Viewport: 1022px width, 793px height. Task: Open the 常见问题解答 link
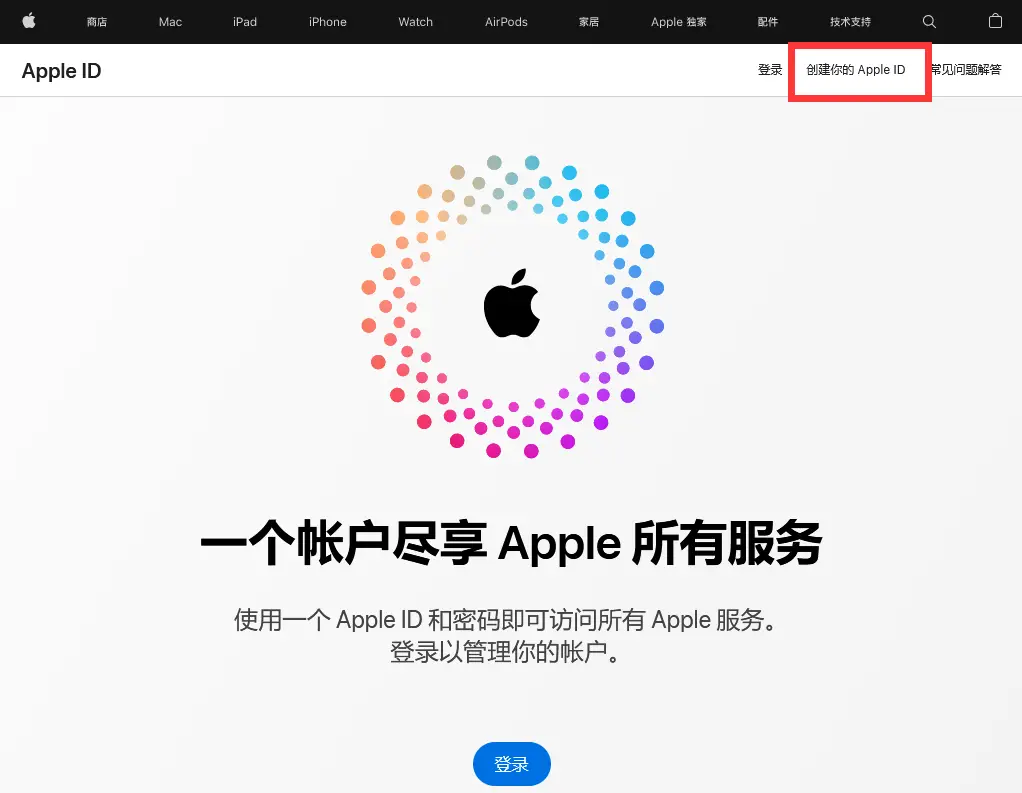click(965, 70)
